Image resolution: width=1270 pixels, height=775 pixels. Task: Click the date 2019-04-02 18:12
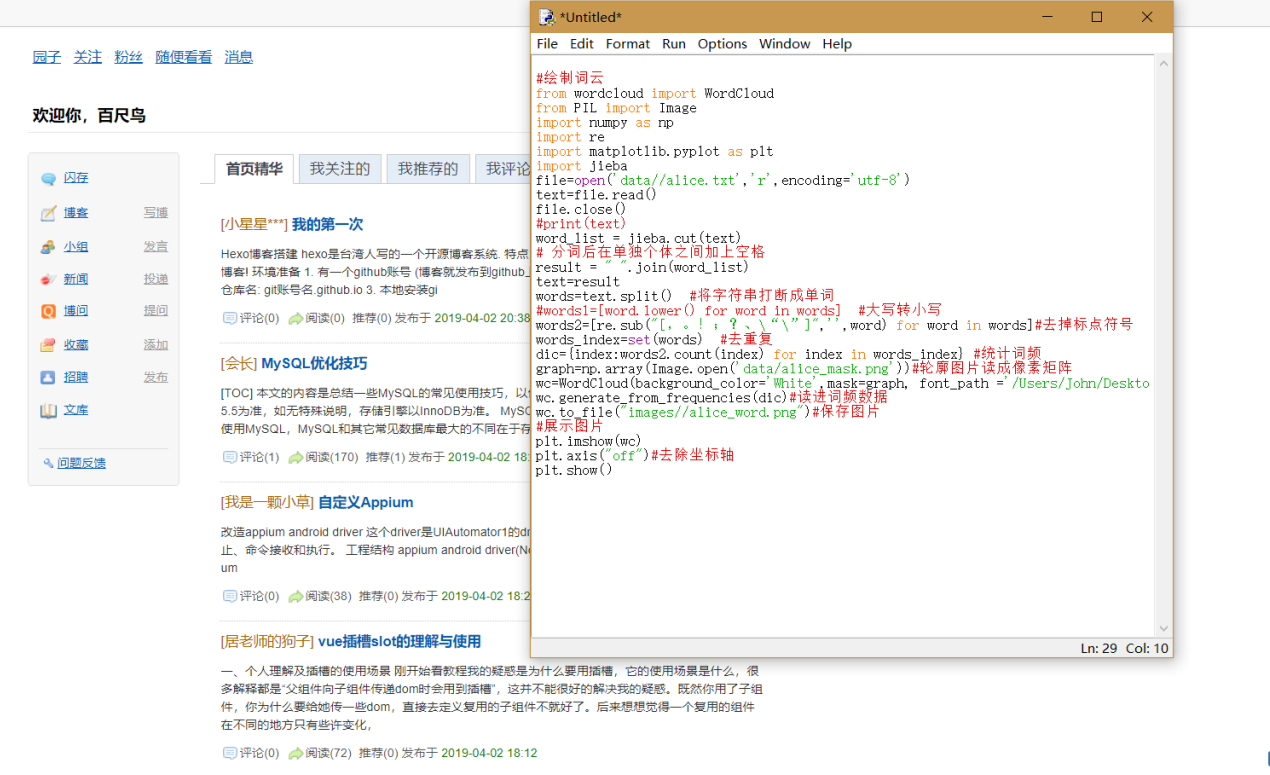tap(489, 752)
